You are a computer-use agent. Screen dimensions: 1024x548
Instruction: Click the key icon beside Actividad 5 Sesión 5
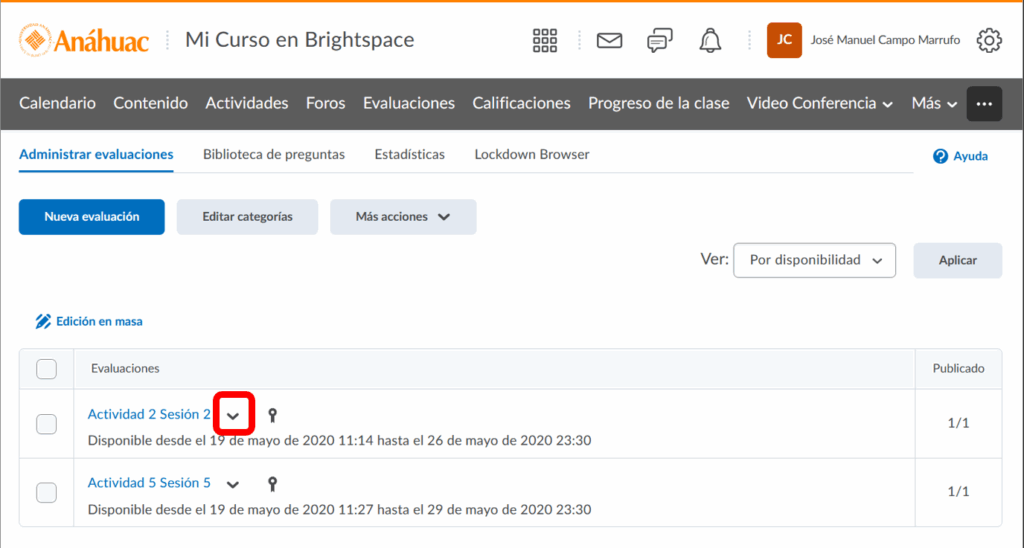point(272,484)
